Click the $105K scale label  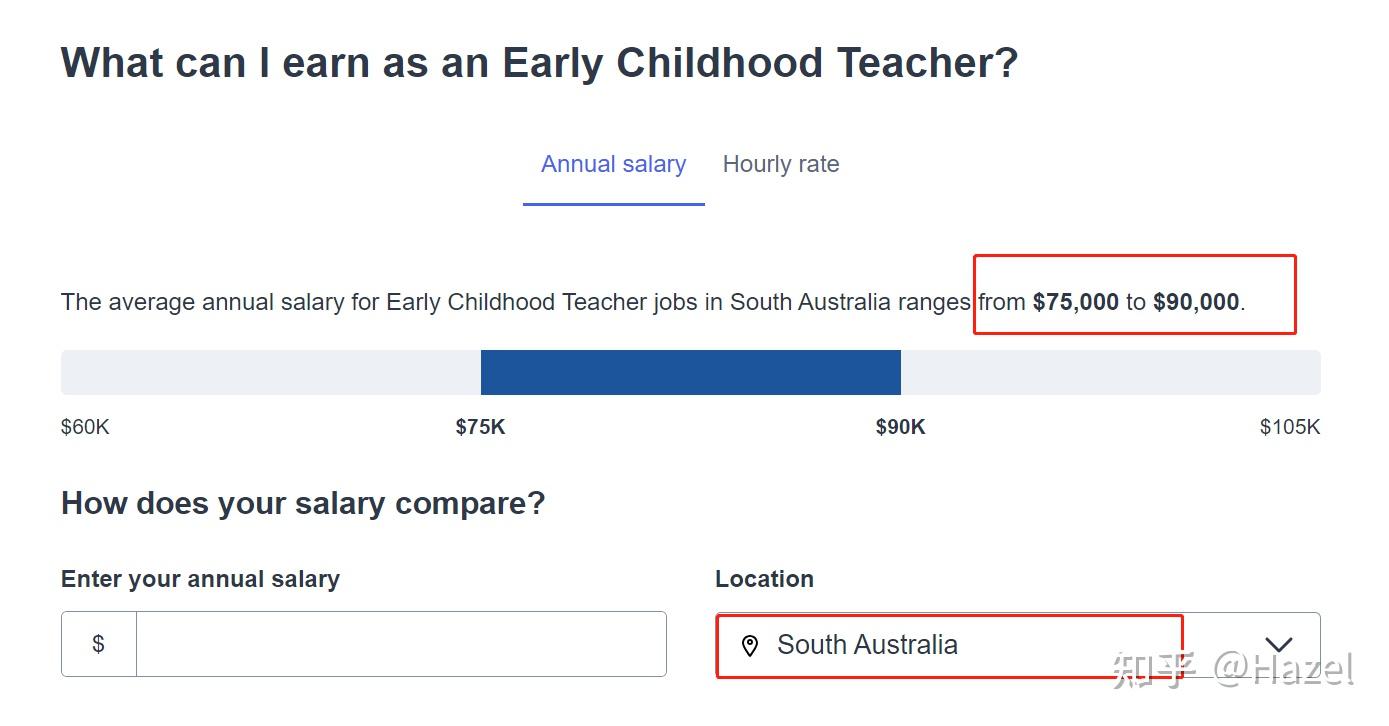[x=1289, y=427]
